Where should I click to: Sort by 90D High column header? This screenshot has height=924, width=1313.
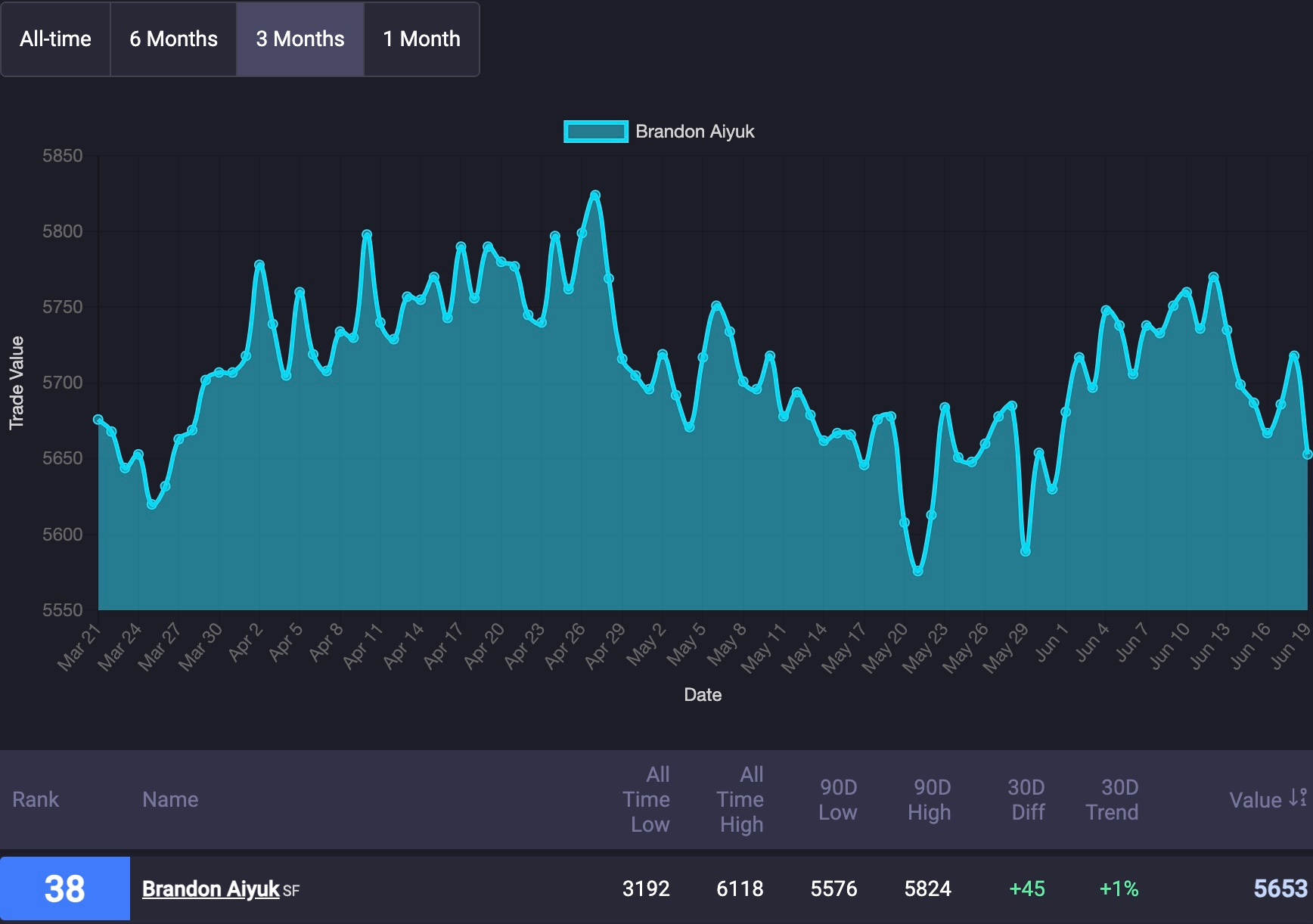930,799
